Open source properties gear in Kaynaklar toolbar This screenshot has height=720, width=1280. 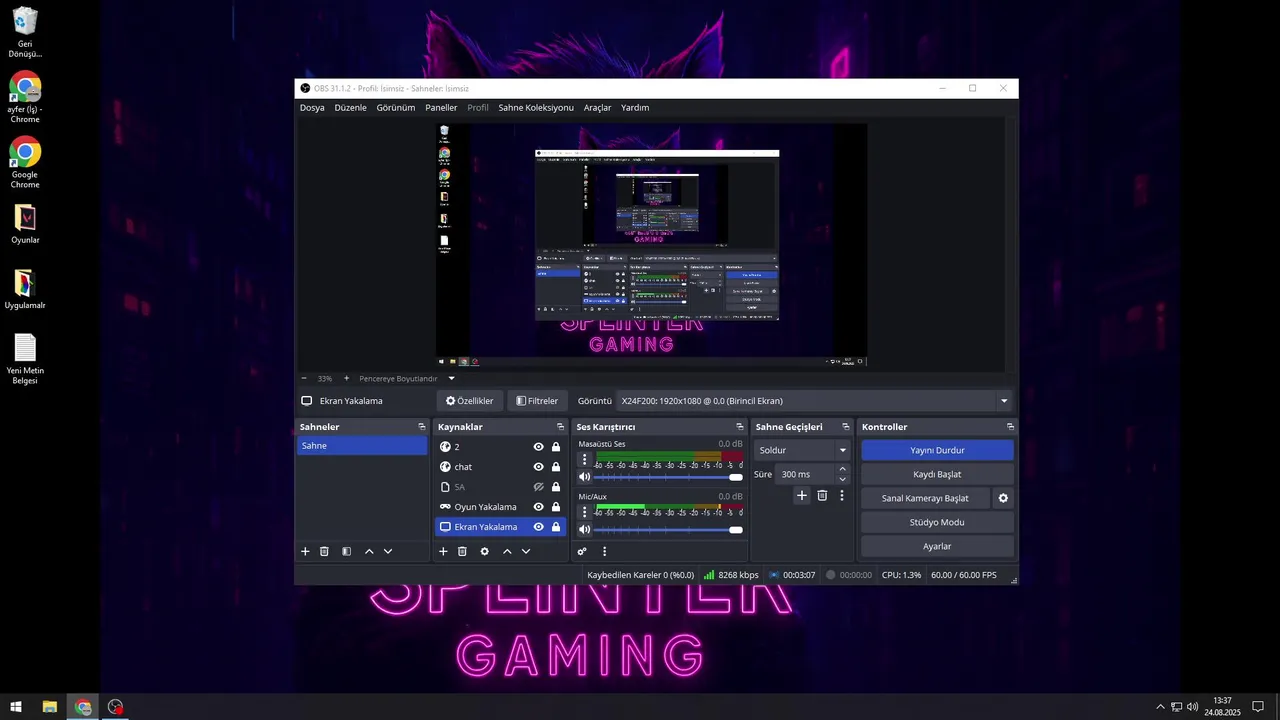(485, 551)
